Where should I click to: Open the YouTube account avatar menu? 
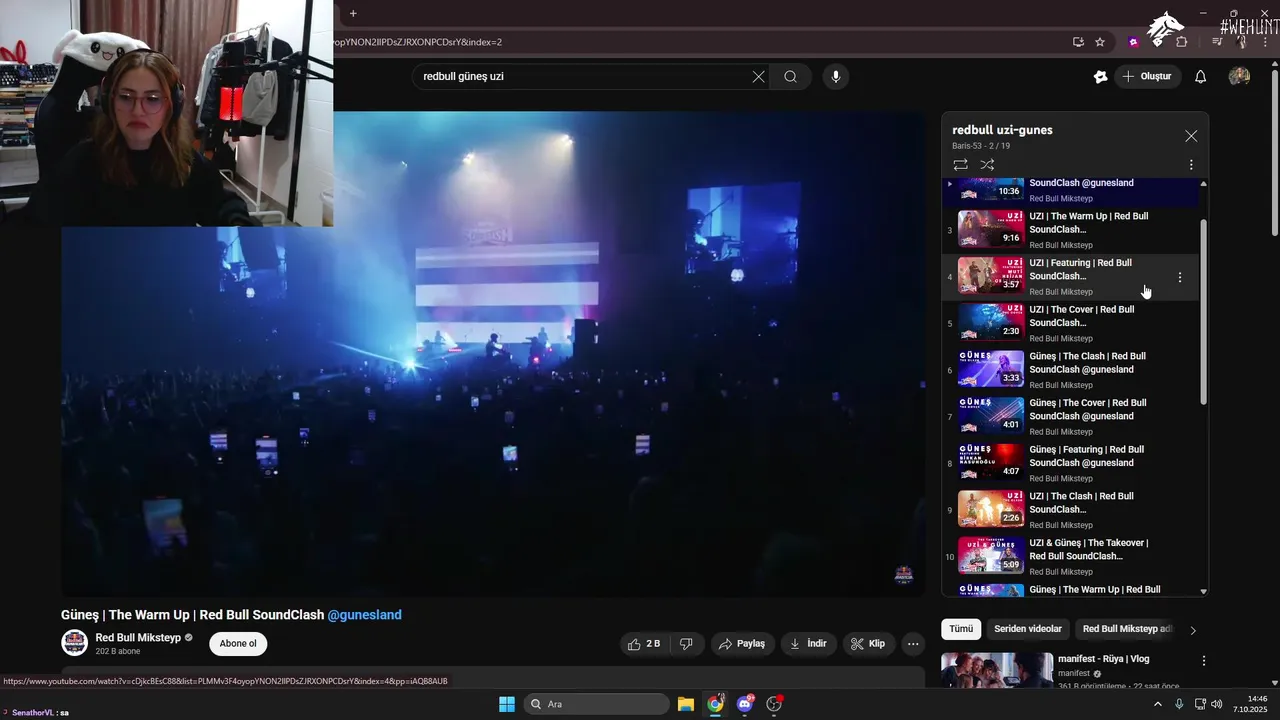coord(1240,76)
